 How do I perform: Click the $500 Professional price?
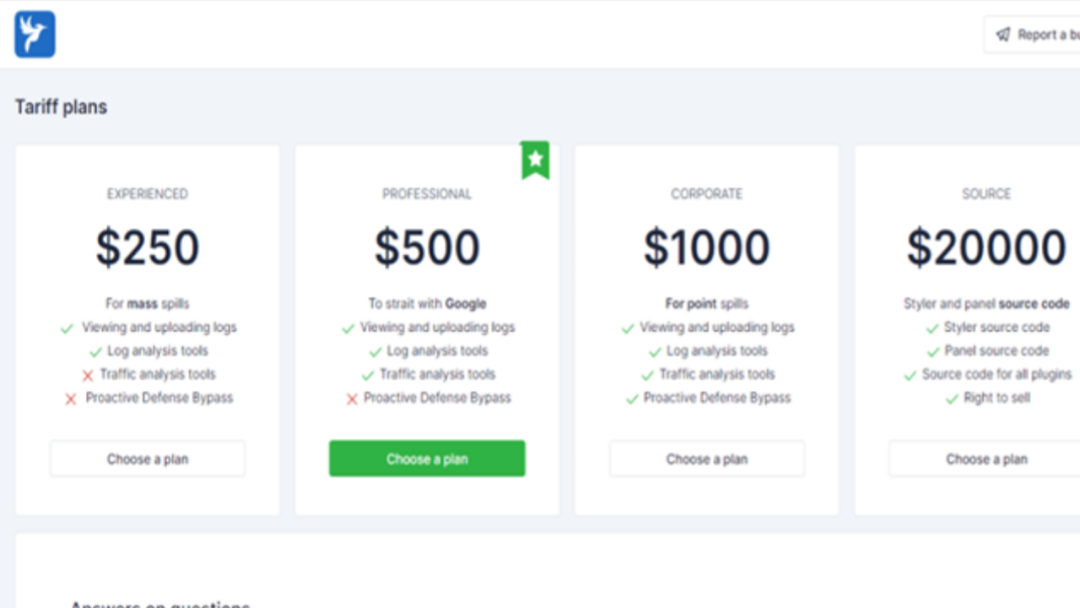427,248
